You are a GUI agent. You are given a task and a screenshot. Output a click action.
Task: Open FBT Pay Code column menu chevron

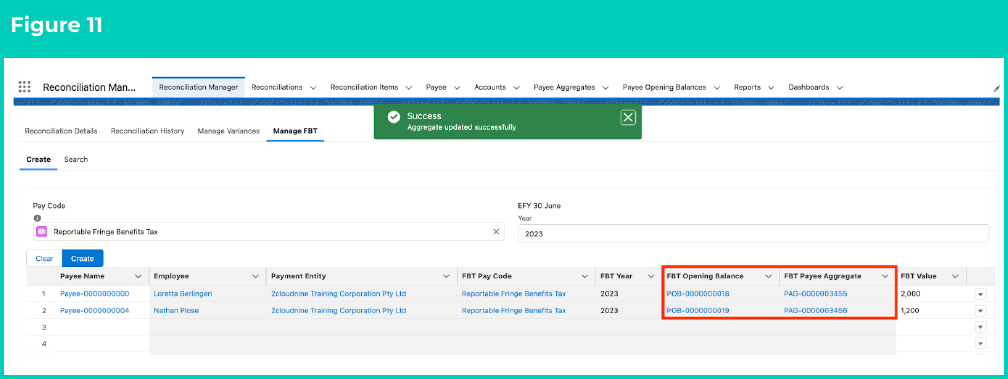[x=584, y=276]
